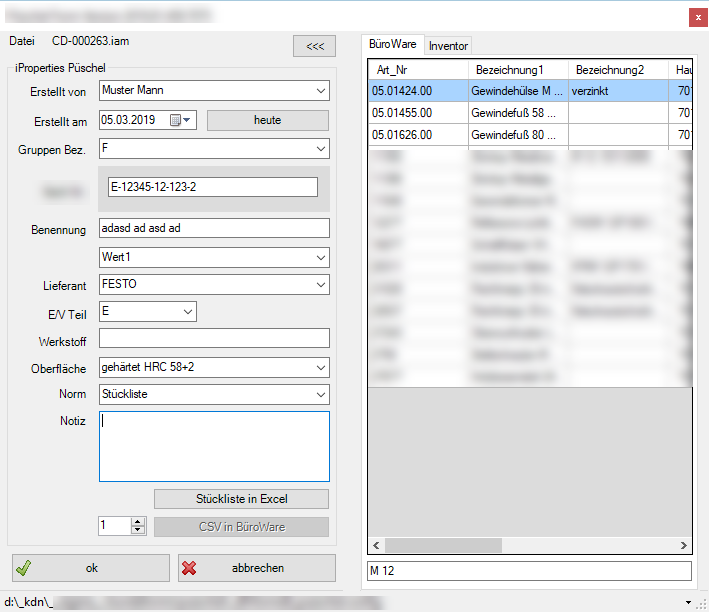The height and width of the screenshot is (612, 709).
Task: Sort by Bezeichnung1 column header
Action: (518, 70)
